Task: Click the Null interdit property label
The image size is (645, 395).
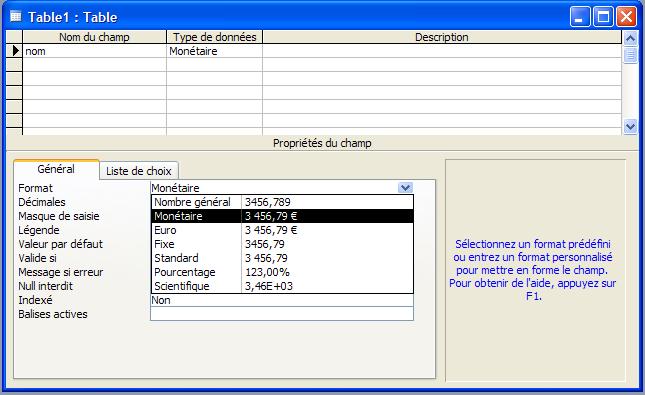Action: pyautogui.click(x=45, y=286)
